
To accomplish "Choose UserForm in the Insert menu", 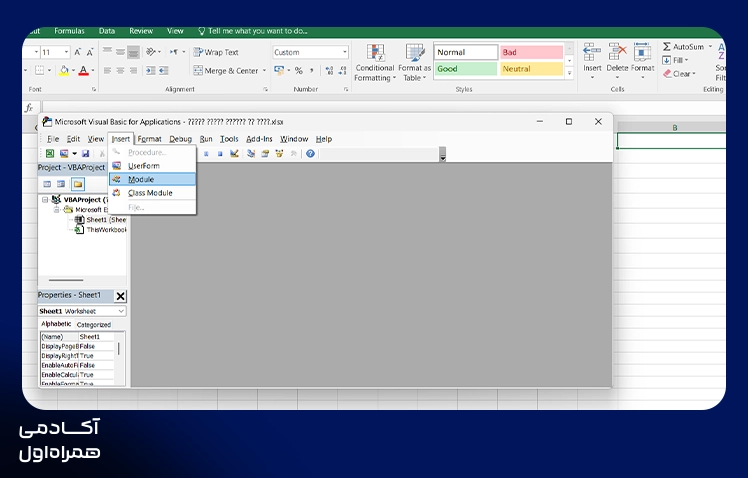I will pos(152,166).
